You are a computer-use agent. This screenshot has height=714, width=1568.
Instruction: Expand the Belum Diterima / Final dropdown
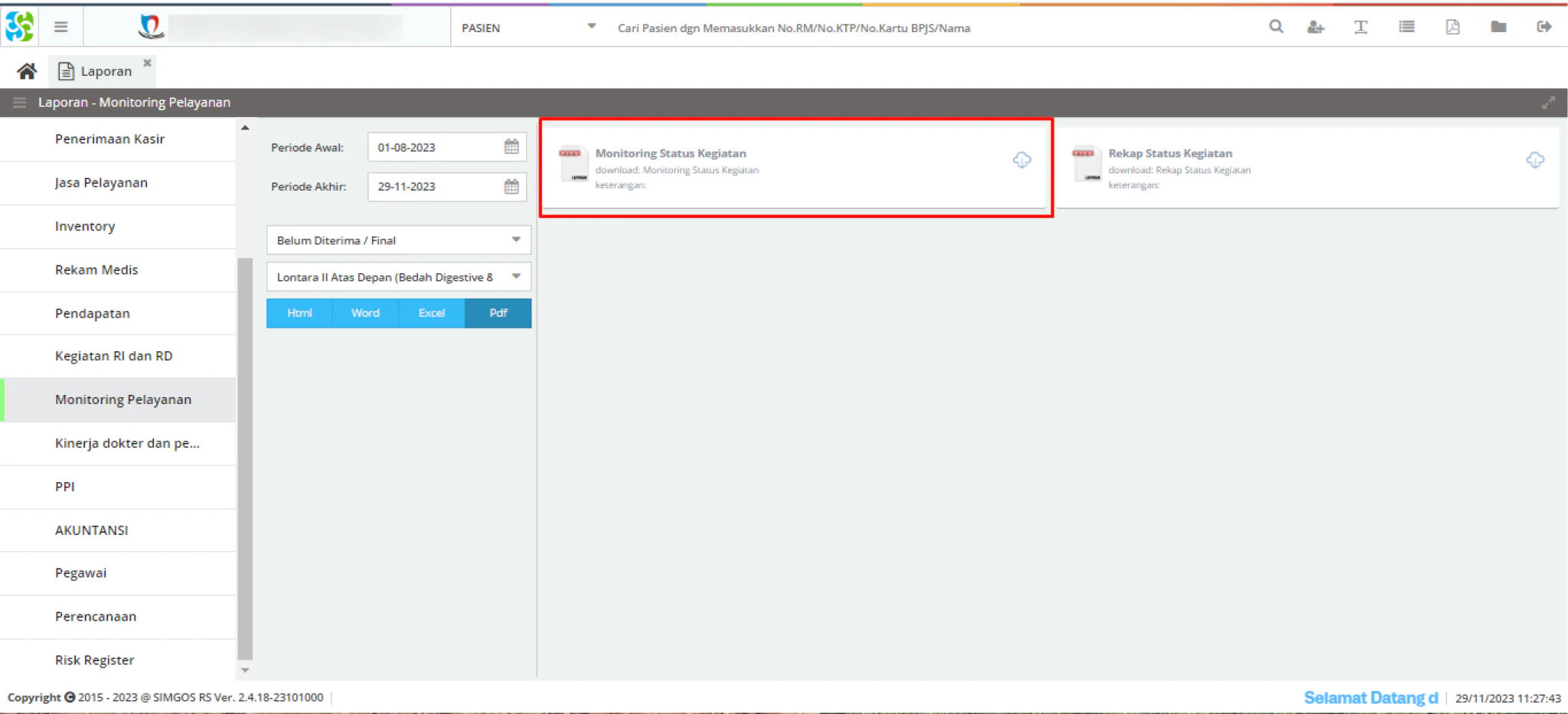(398, 240)
